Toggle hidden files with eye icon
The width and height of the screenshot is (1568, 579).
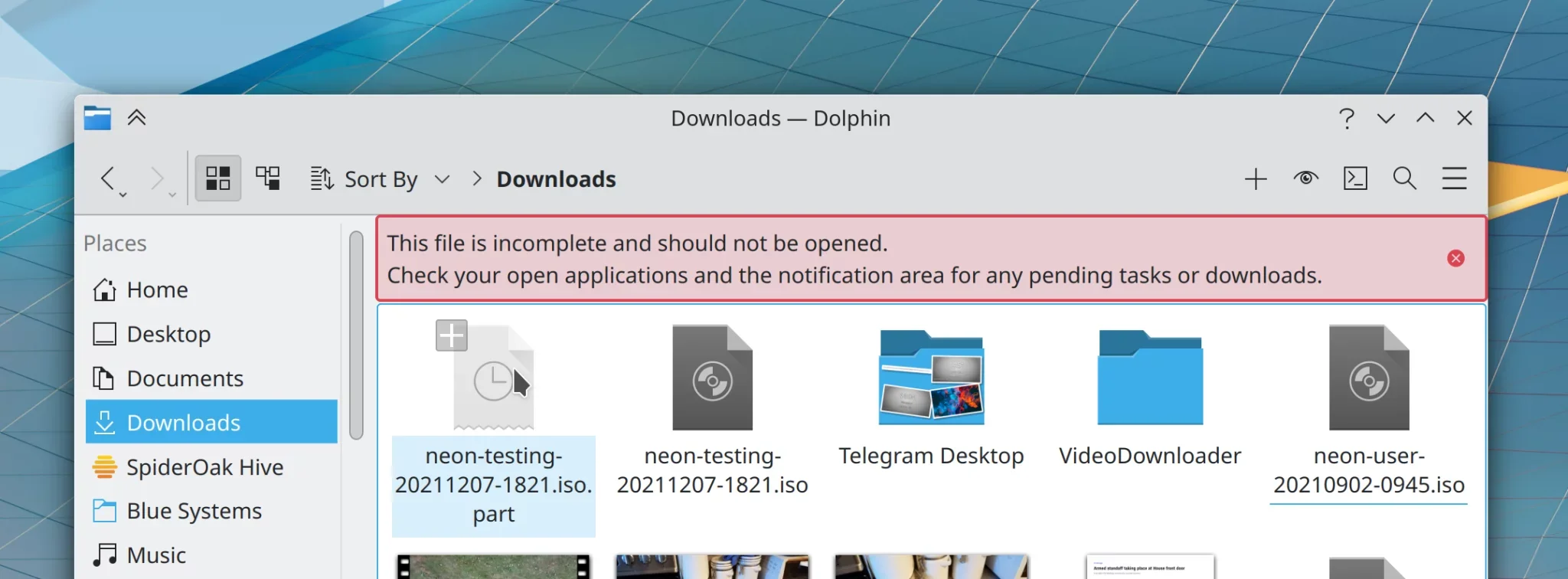[x=1305, y=179]
